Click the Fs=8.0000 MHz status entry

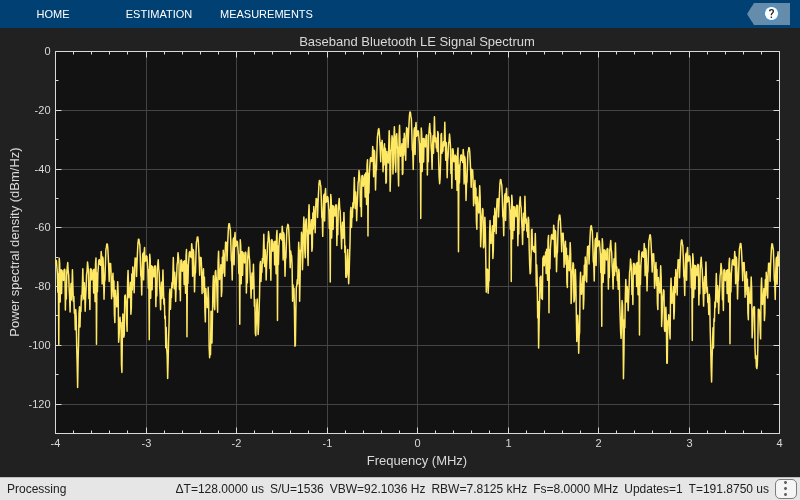(576, 489)
